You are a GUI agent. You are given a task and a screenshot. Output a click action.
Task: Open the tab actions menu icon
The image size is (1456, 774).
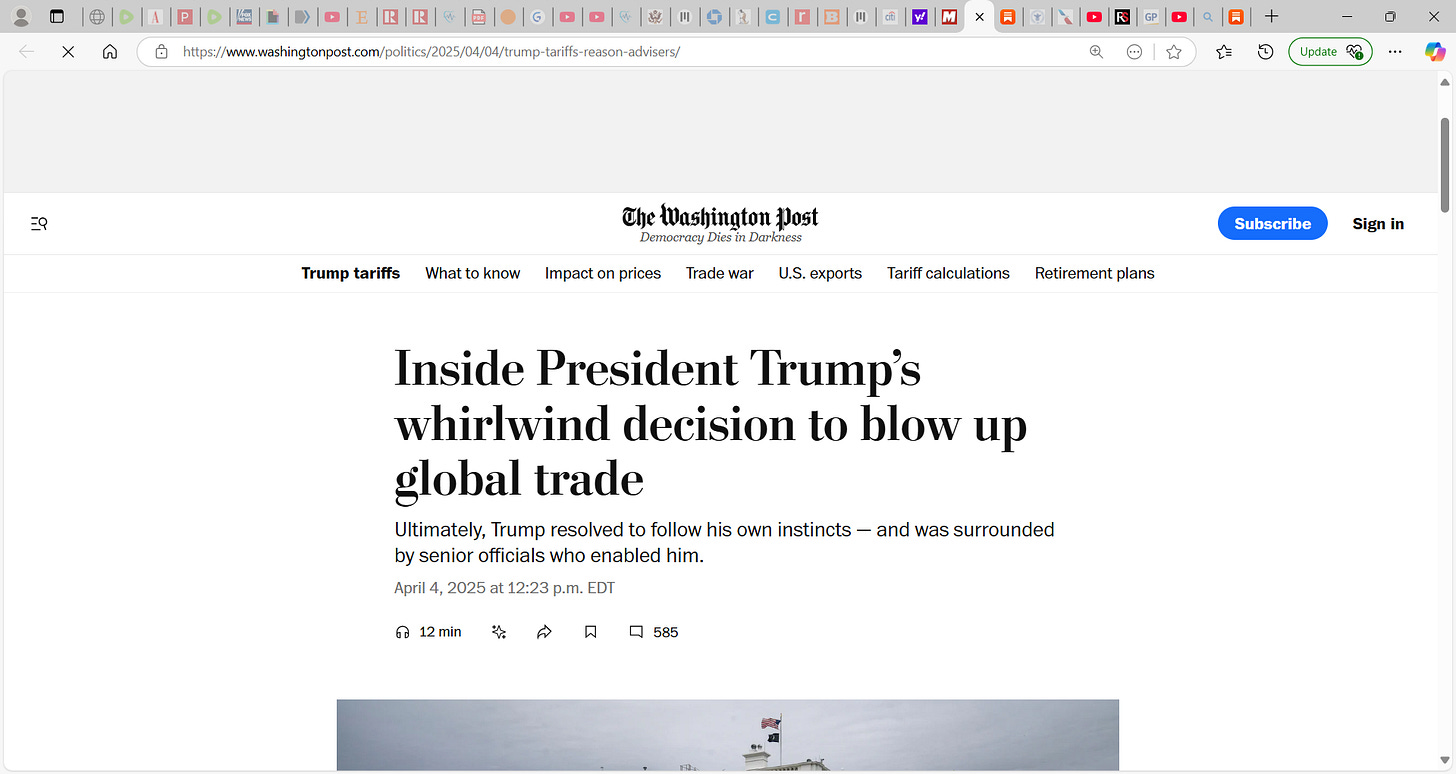(57, 17)
